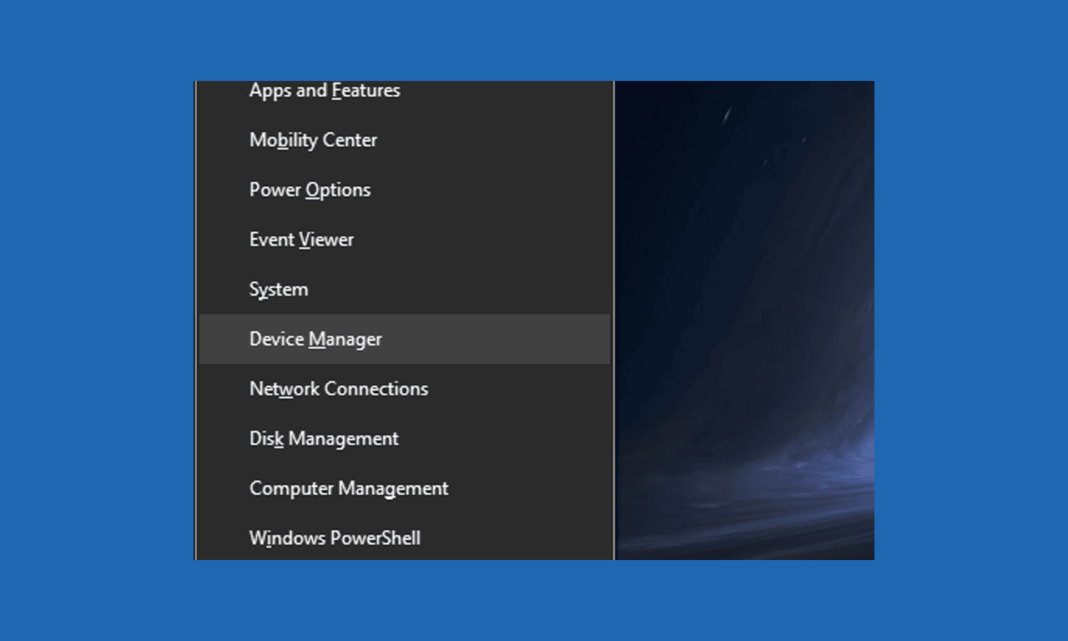Open System to view PC information
Screen dimensions: 1068x641
[x=278, y=289]
